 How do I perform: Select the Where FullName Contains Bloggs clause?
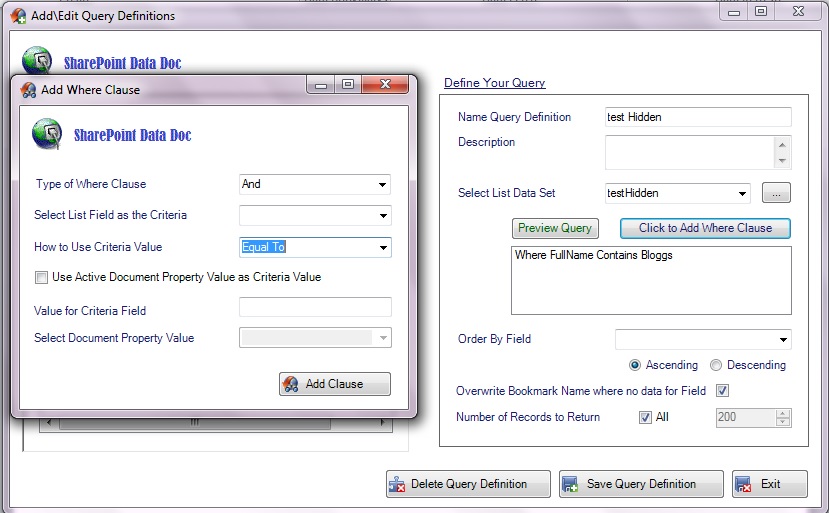[x=594, y=255]
